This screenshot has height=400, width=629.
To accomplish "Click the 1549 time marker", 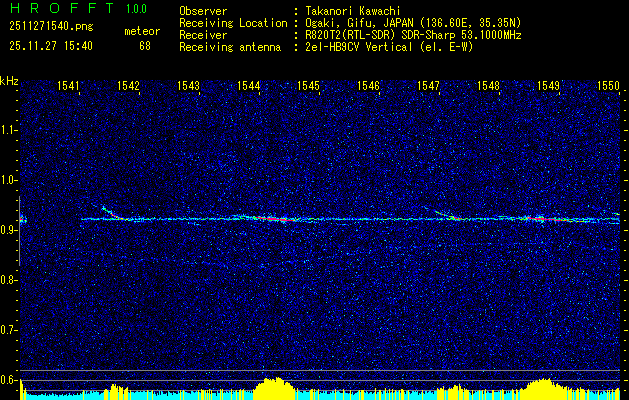I will click(549, 85).
